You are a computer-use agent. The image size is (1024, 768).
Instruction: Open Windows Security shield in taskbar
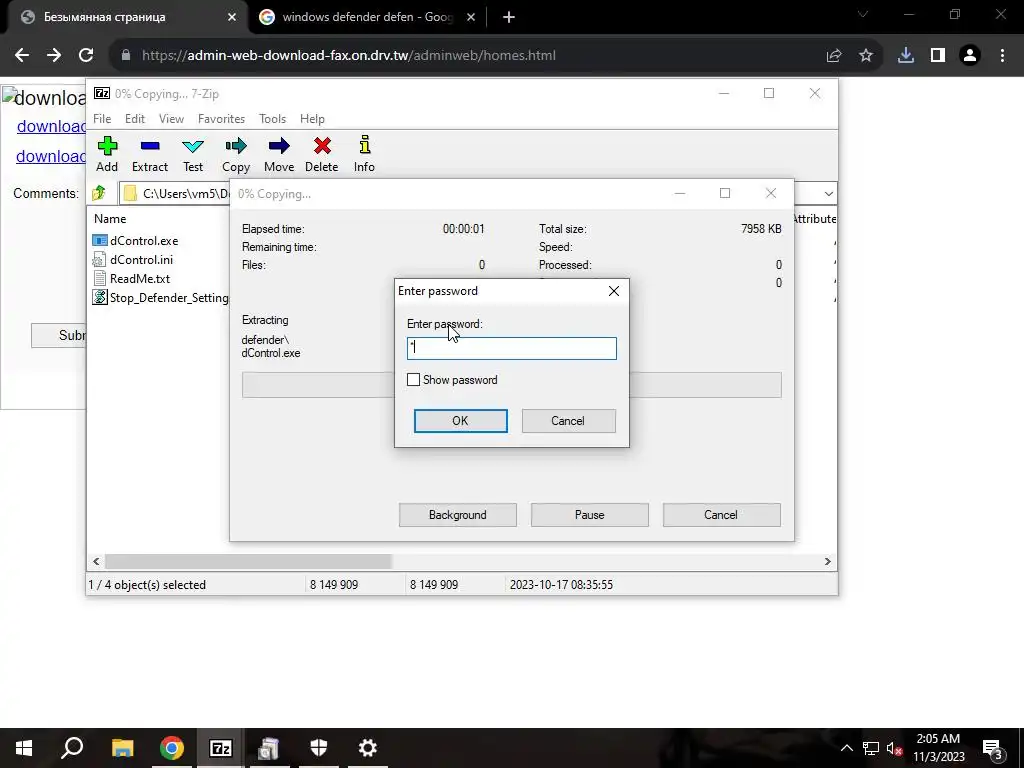pyautogui.click(x=319, y=748)
